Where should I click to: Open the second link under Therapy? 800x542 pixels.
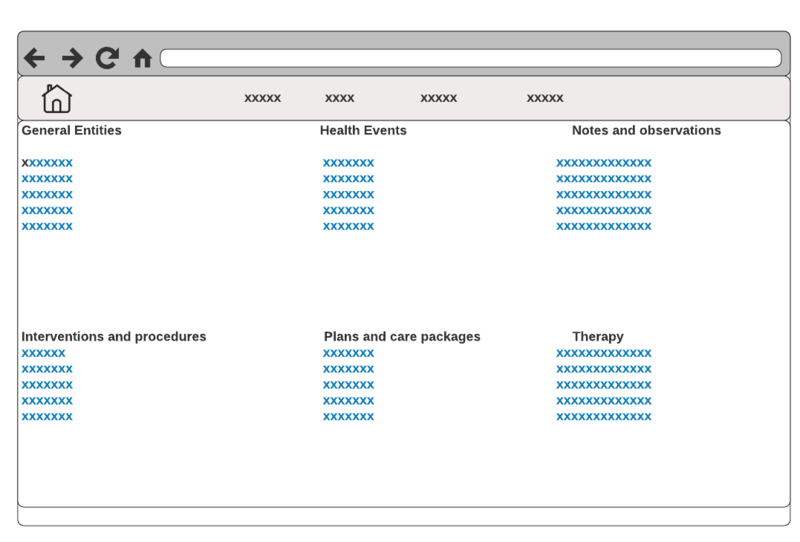click(604, 369)
